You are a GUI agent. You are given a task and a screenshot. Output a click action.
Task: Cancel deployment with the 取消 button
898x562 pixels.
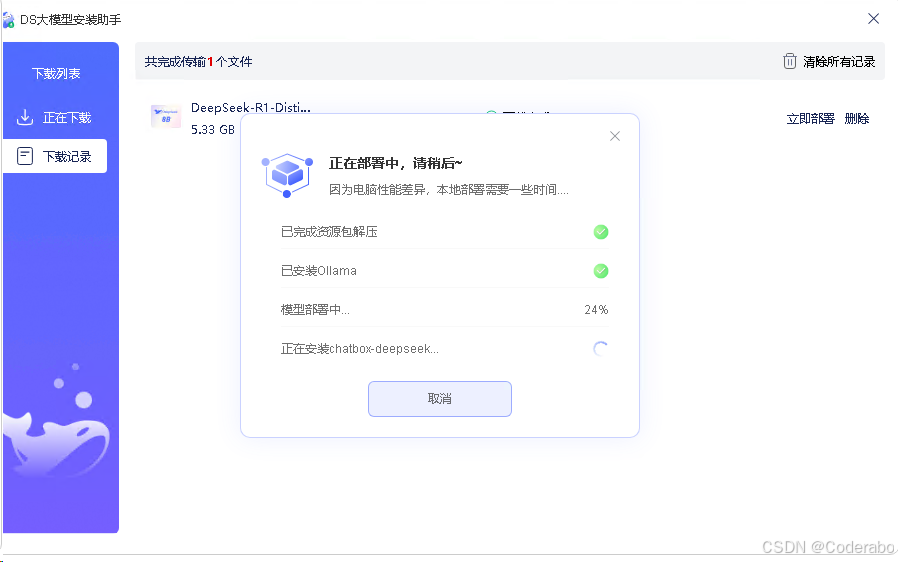coord(440,399)
